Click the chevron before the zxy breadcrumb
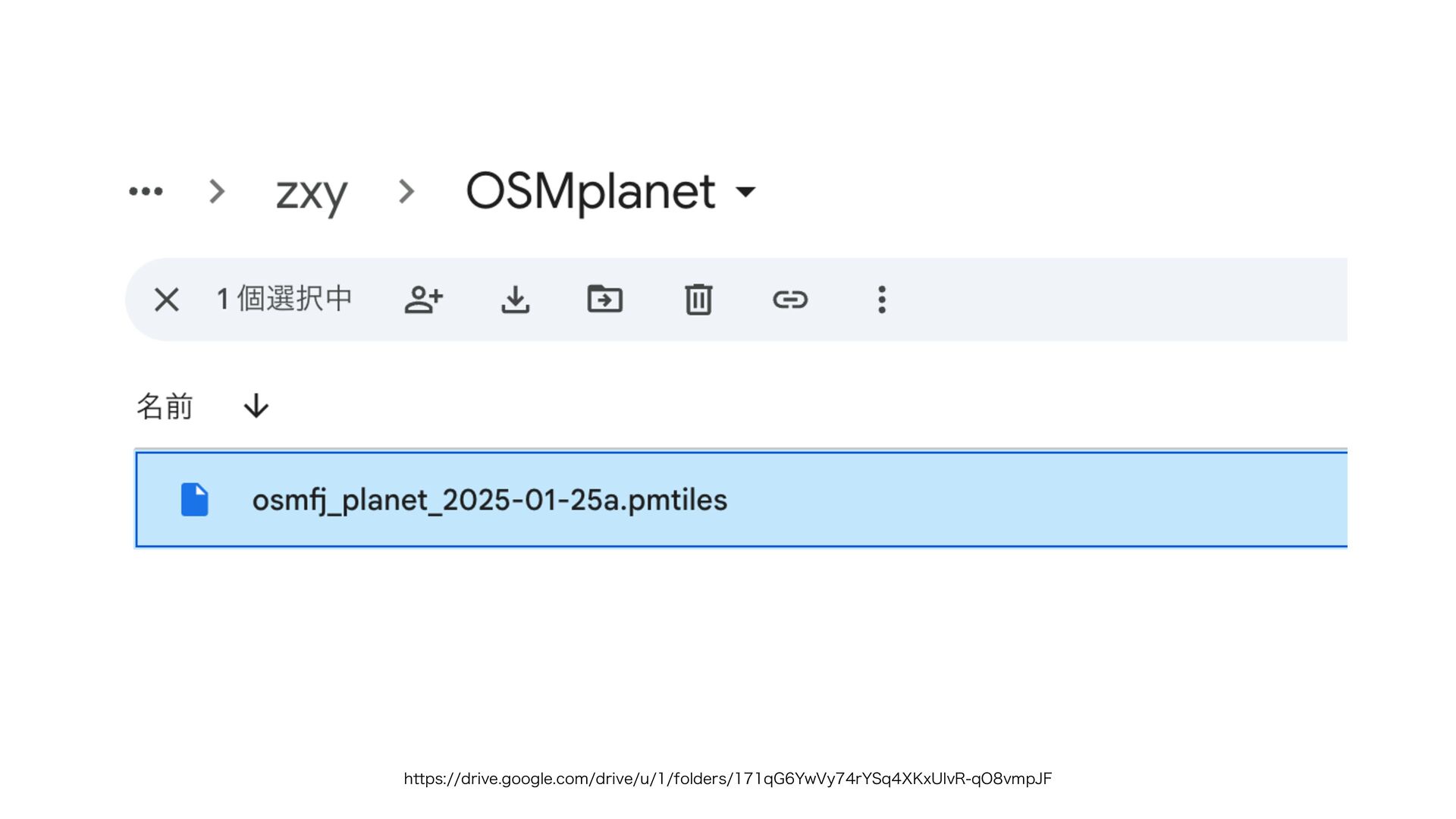The height and width of the screenshot is (819, 1456). click(x=217, y=191)
